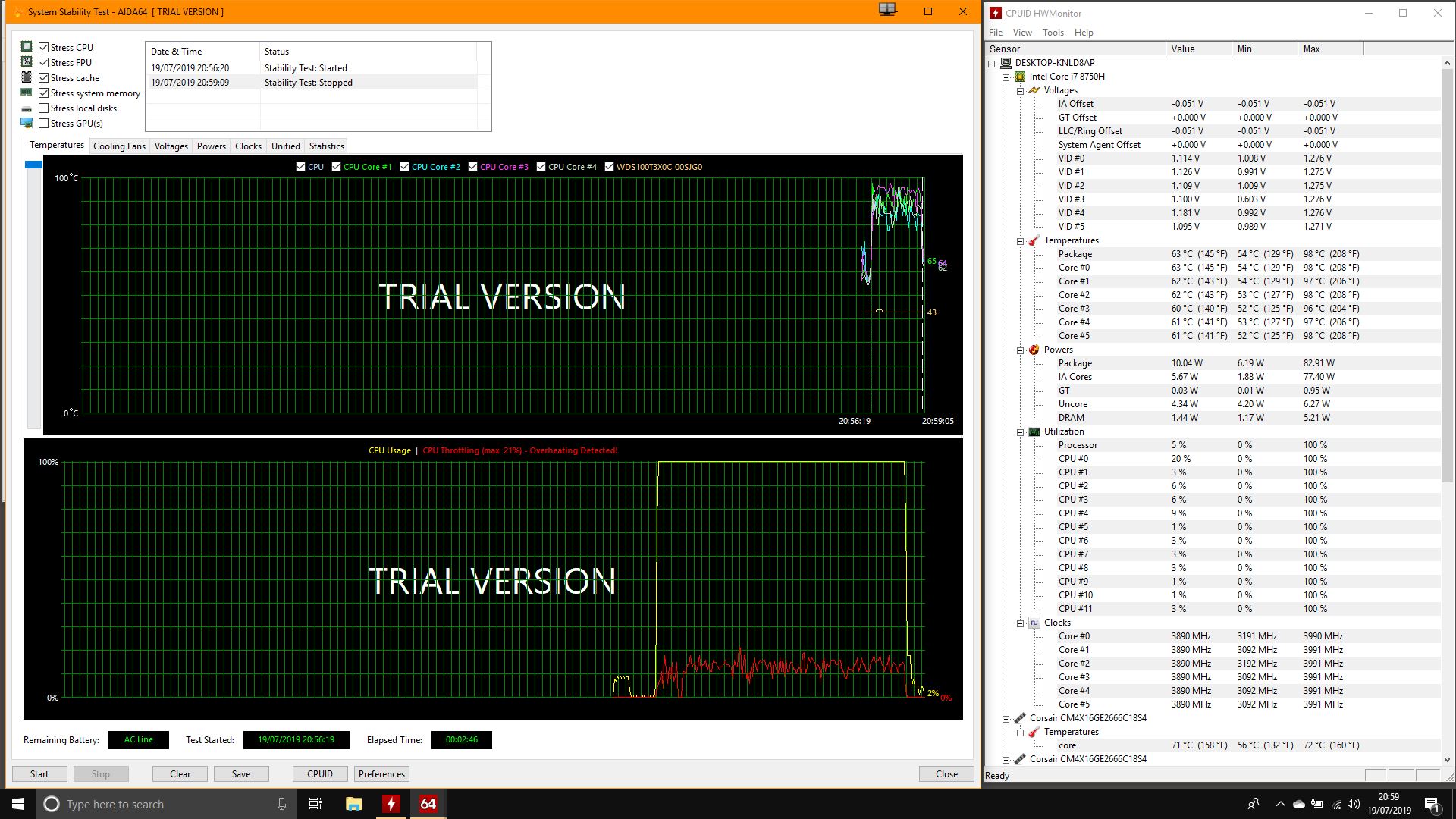1456x819 pixels.
Task: Switch to AIDA64 via taskbar icon
Action: (428, 804)
